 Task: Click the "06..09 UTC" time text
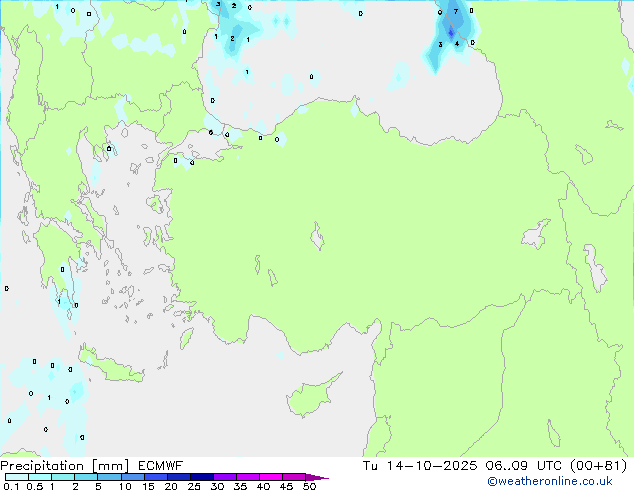click(524, 466)
